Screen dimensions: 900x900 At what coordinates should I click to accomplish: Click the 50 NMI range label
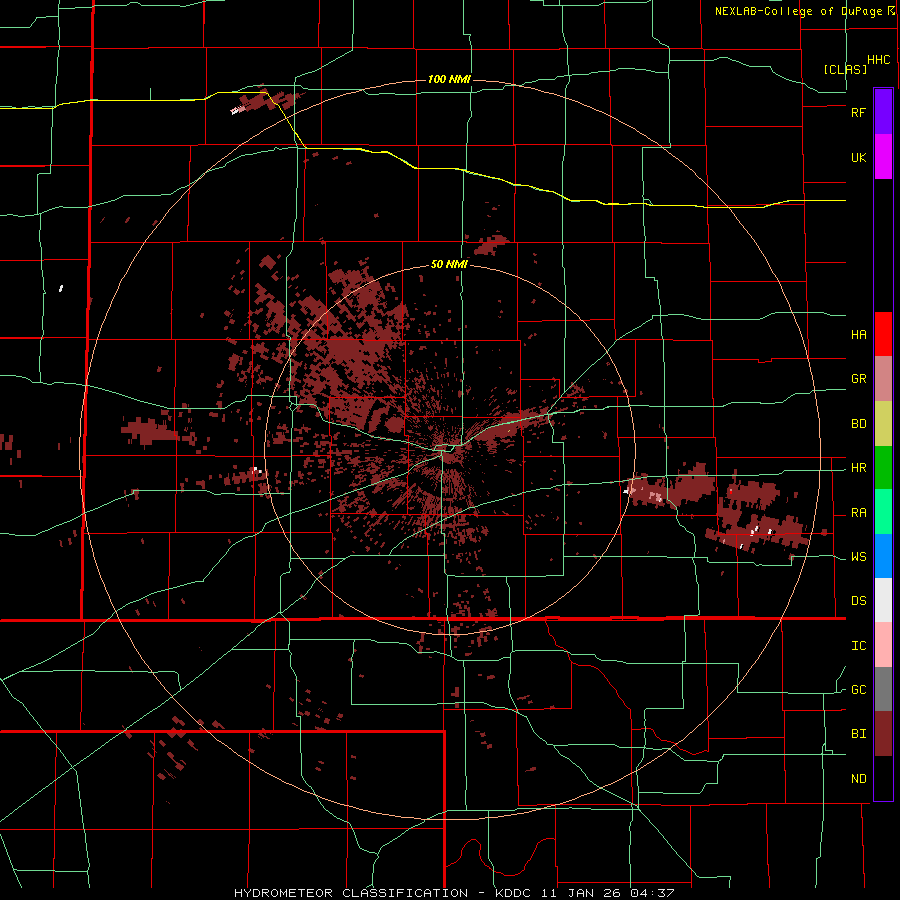coord(449,265)
